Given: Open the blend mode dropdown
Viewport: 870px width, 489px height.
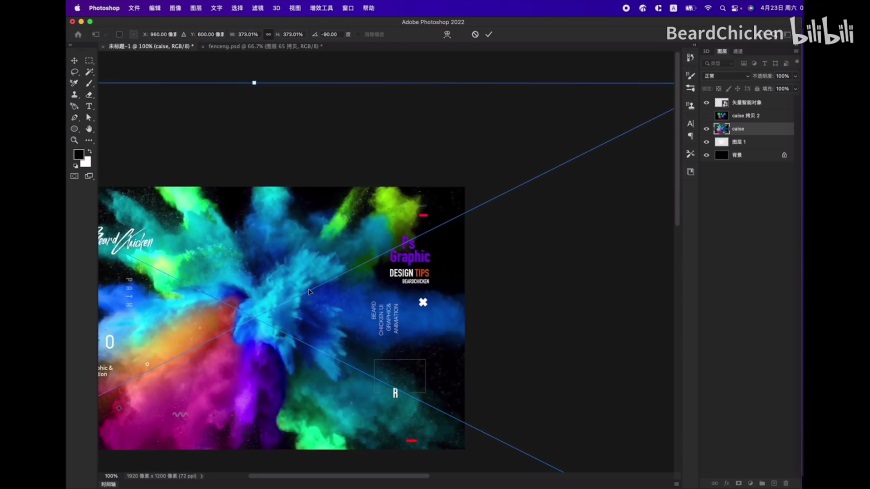Looking at the screenshot, I should [726, 76].
